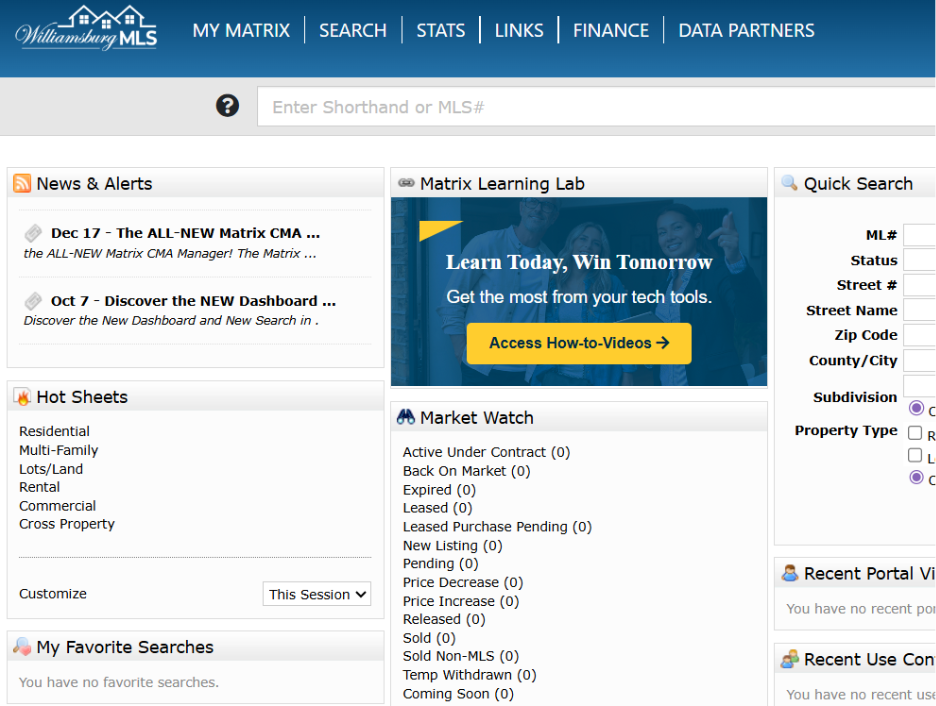Image resolution: width=936 pixels, height=706 pixels.
Task: Click the News & Alerts panel title
Action: 94,183
